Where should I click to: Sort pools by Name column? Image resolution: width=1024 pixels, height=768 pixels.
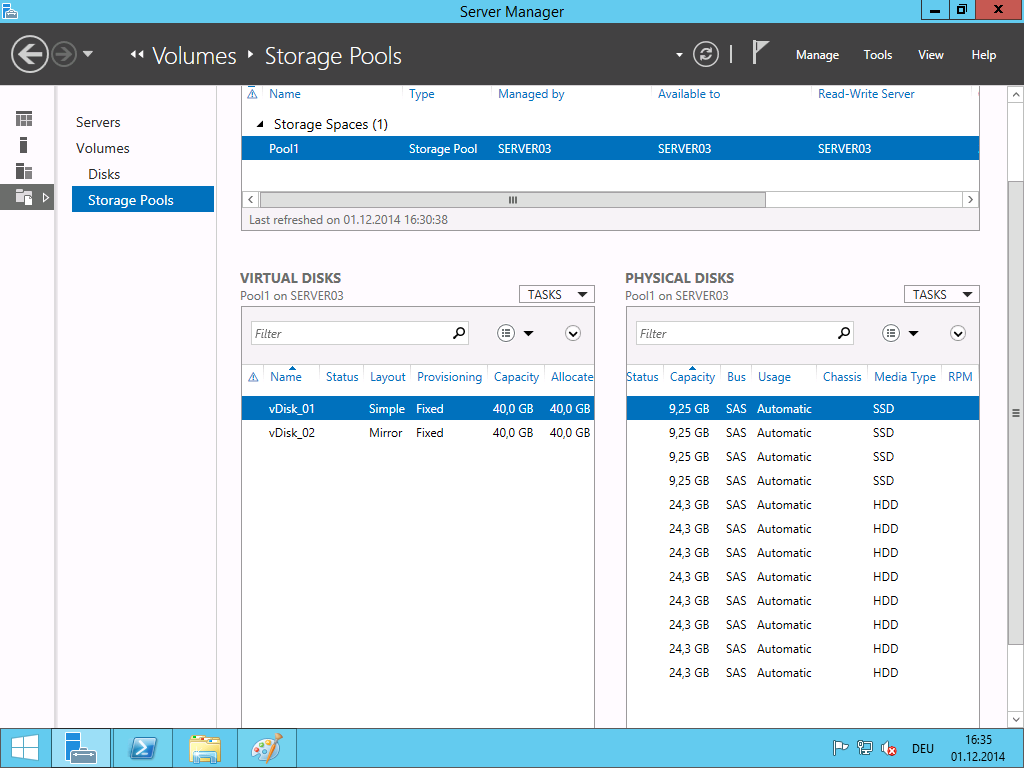click(285, 94)
